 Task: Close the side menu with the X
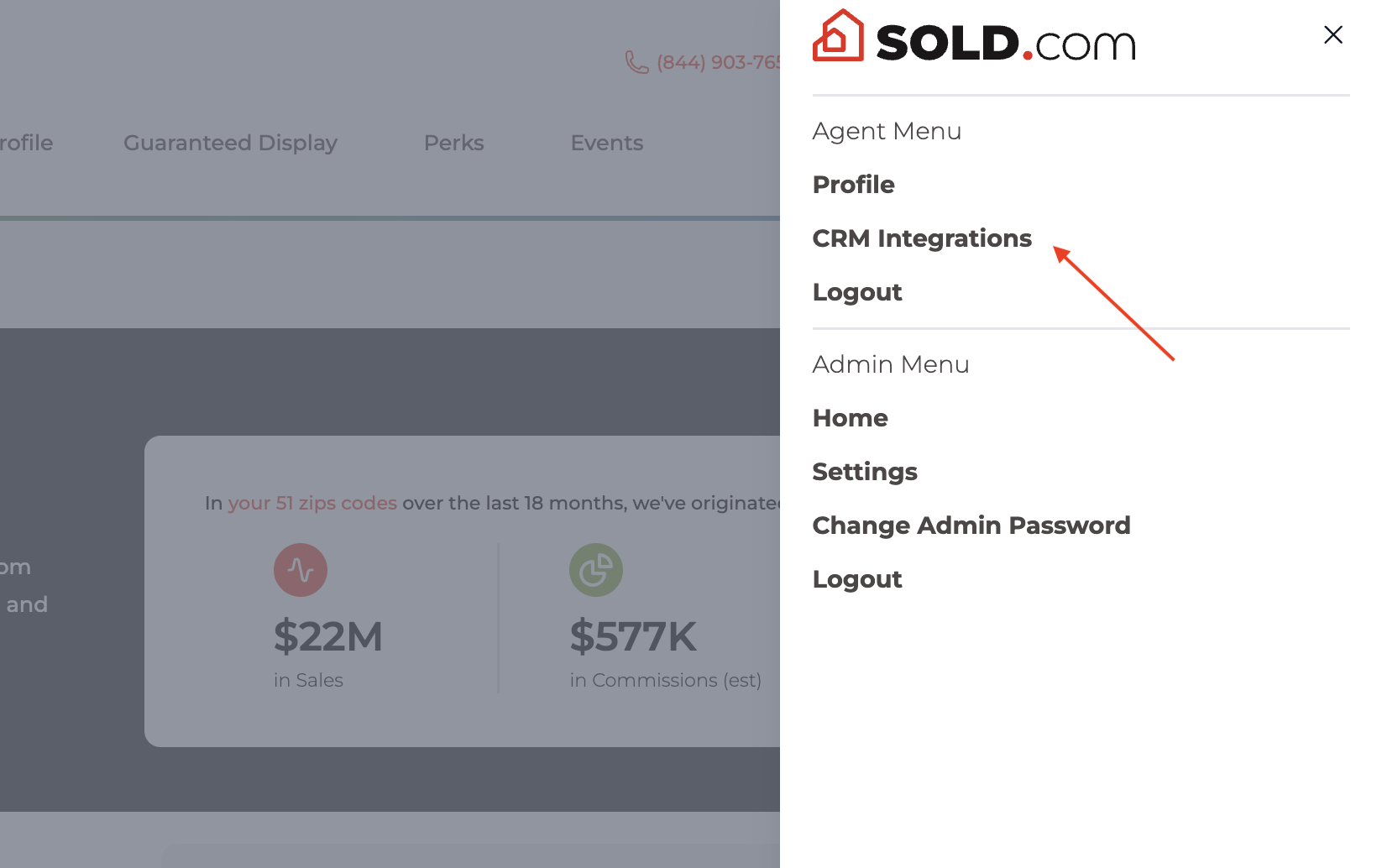(1332, 35)
